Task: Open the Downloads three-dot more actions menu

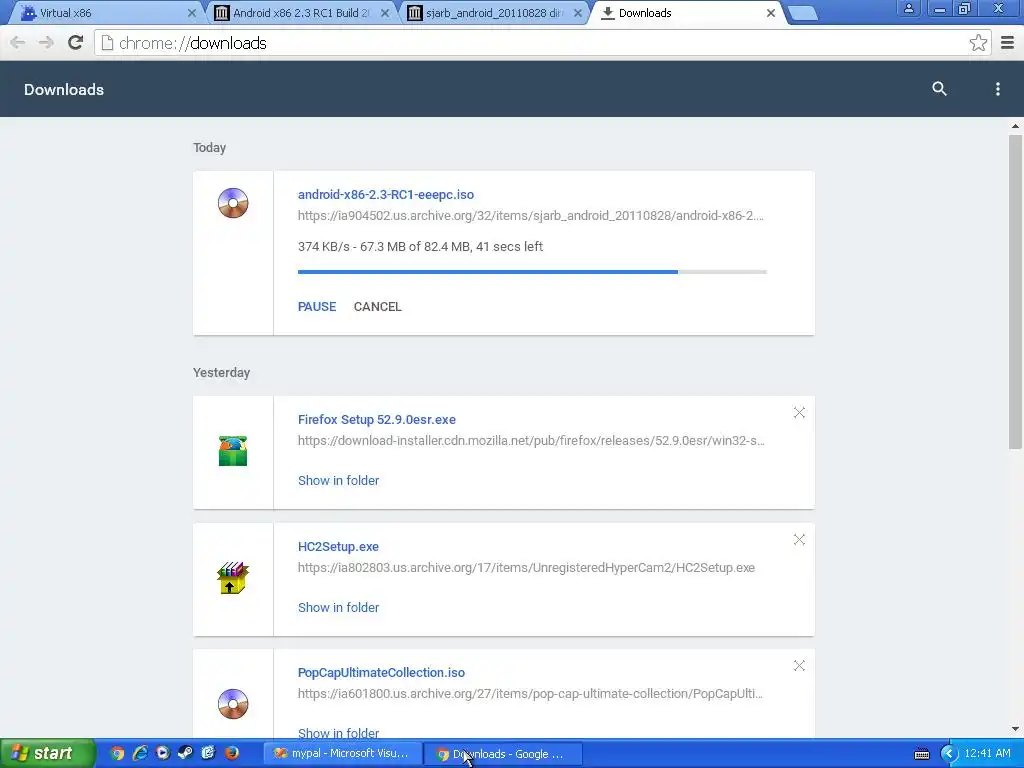Action: point(997,89)
